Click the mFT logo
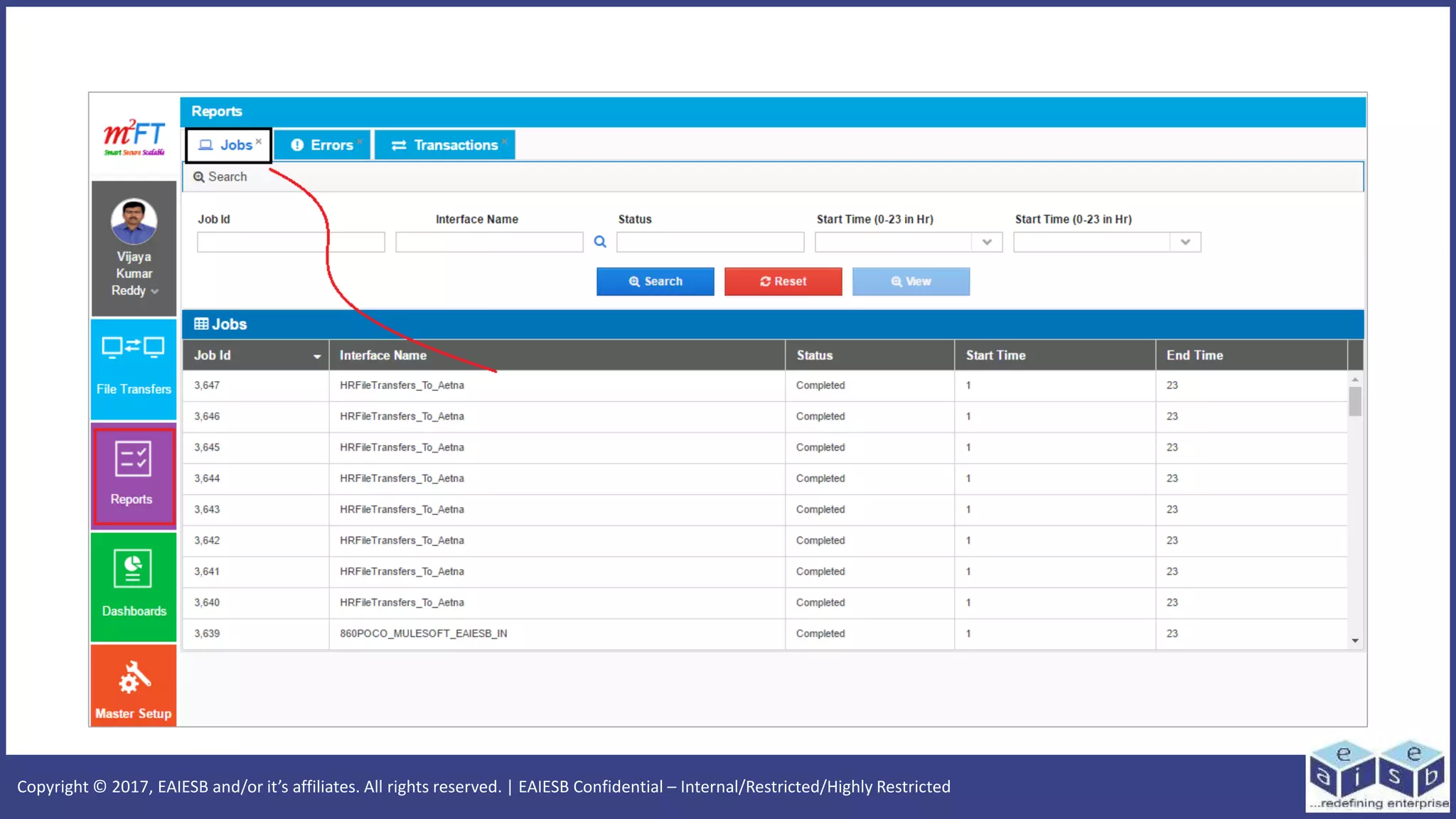 134,136
